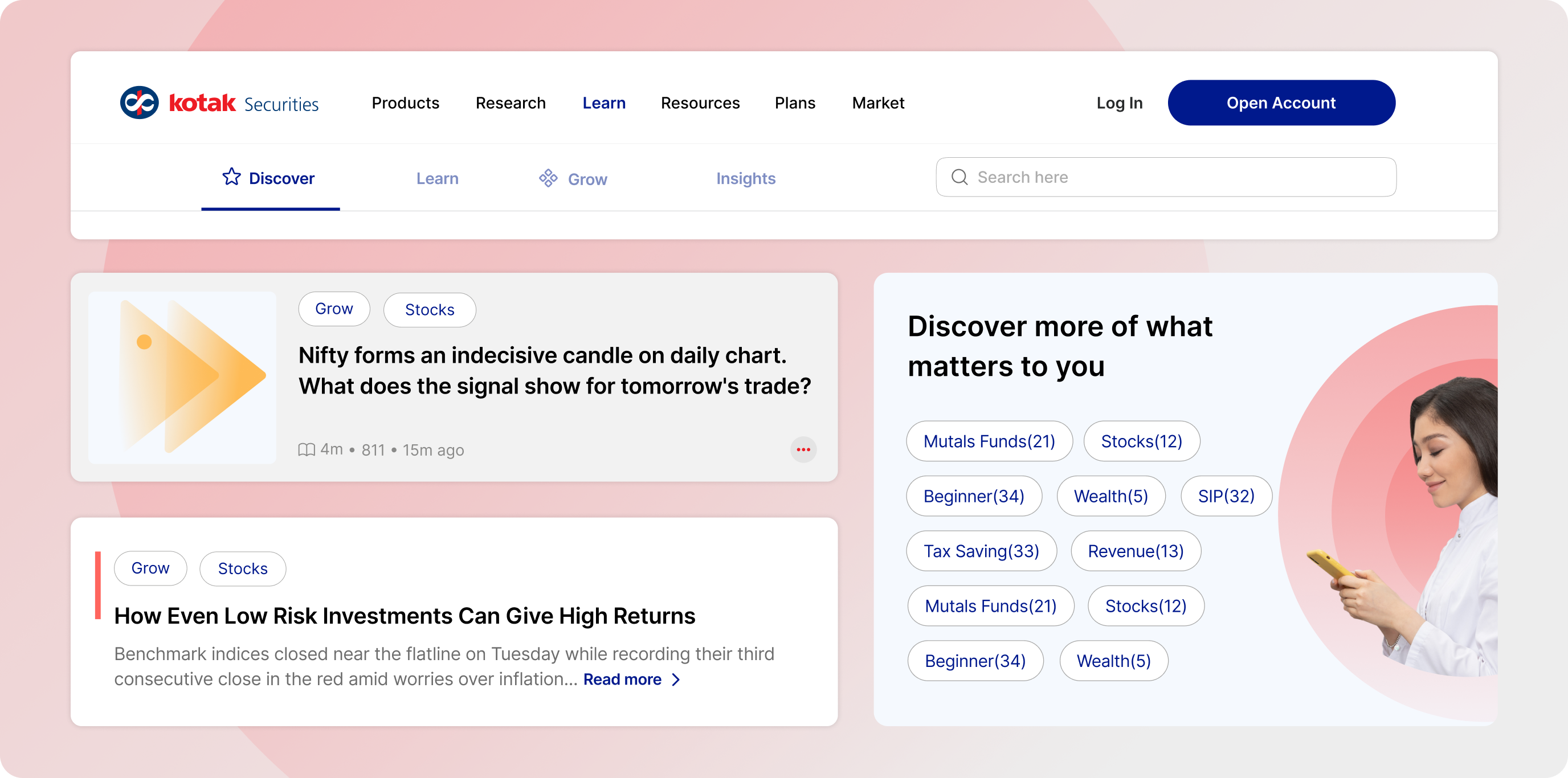Click the '4m • 811 • 15m ago' metadata text
Screen dimensions: 1568x778
392,449
